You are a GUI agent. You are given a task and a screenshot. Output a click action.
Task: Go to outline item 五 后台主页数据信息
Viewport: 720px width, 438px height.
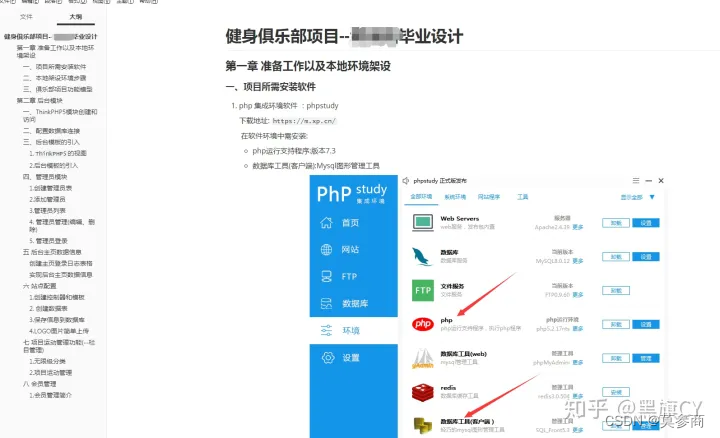click(52, 252)
